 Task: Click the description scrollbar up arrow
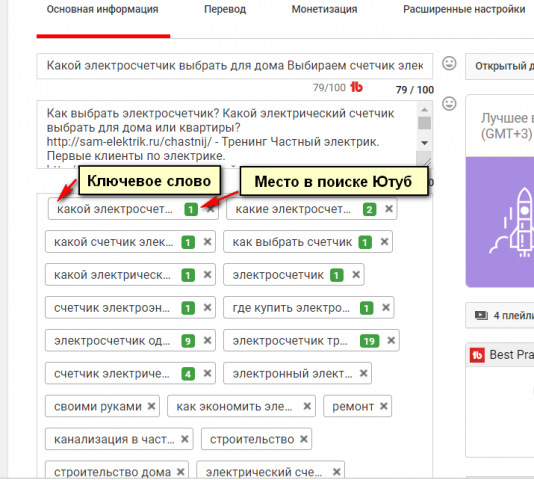point(424,110)
